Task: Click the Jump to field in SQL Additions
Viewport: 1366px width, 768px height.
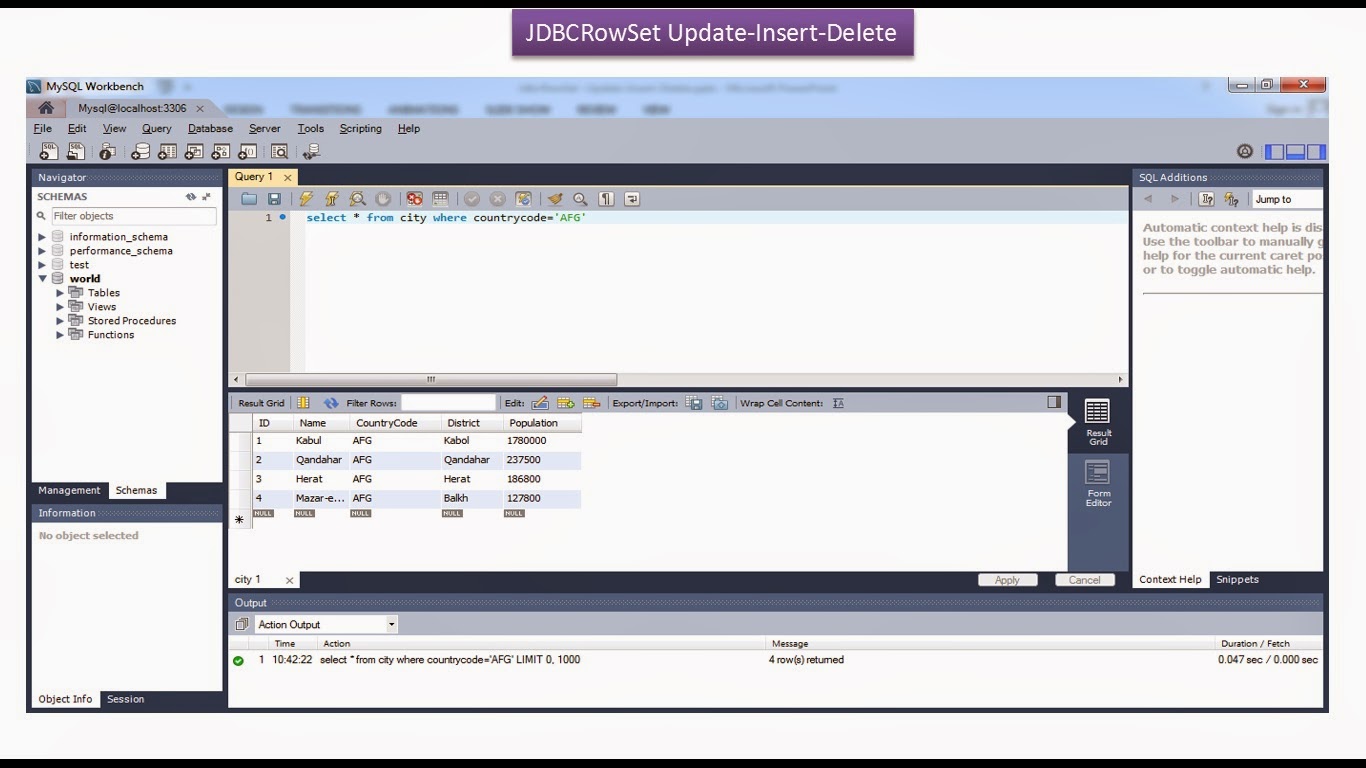Action: click(x=1287, y=199)
